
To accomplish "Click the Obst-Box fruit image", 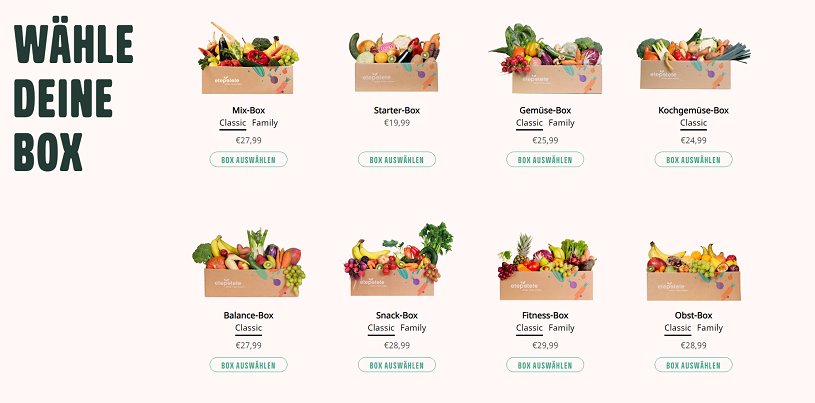I will pyautogui.click(x=693, y=270).
